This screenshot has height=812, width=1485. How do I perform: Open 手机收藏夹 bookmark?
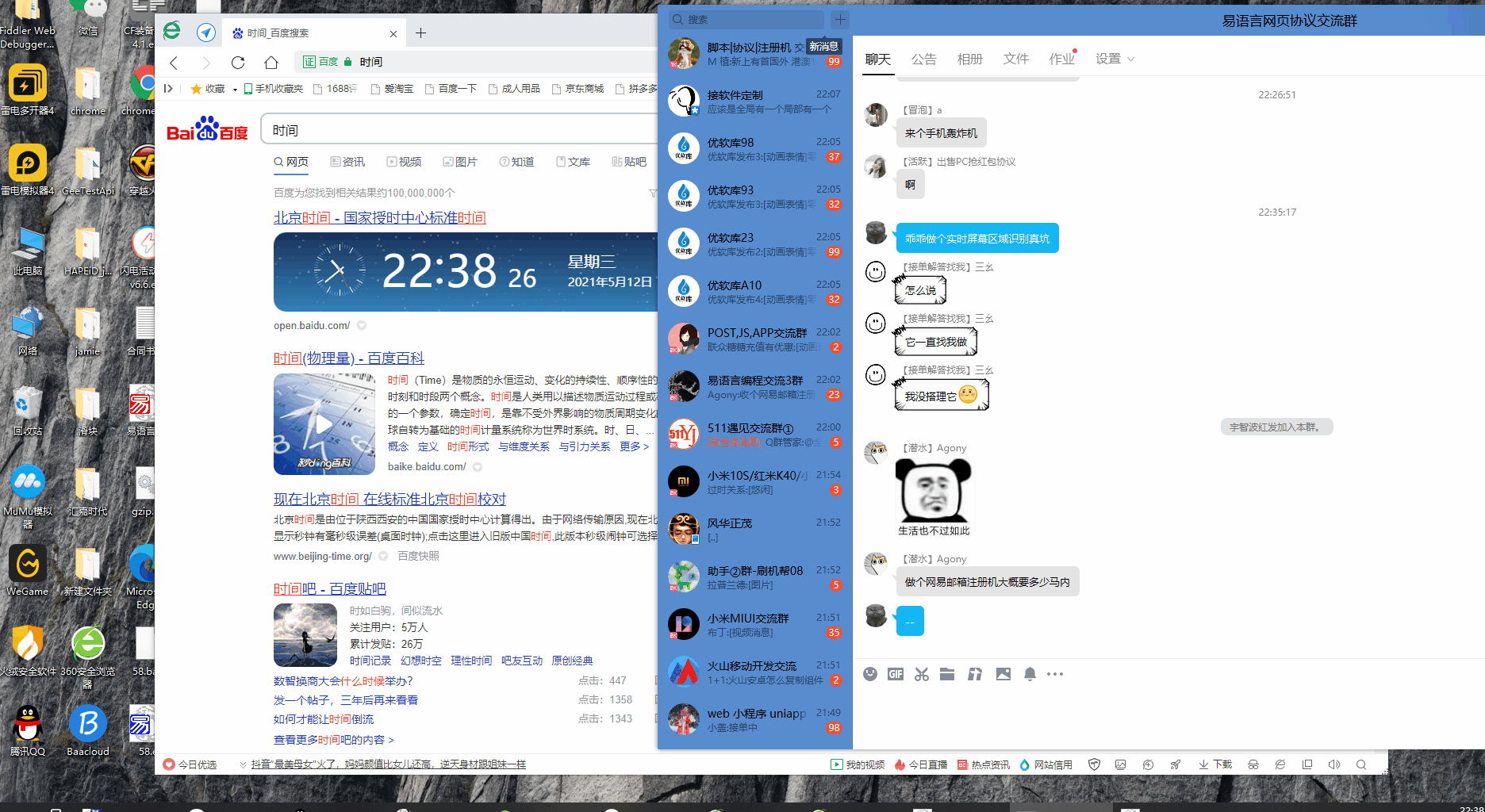click(274, 89)
